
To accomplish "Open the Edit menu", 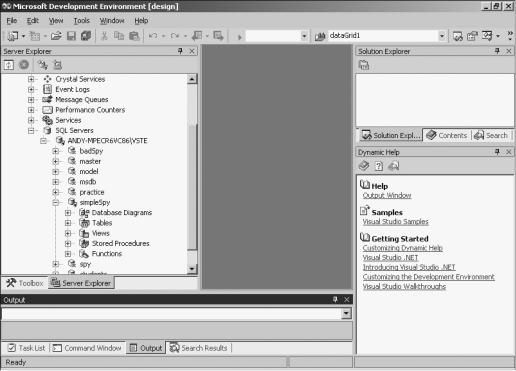I will tap(33, 21).
